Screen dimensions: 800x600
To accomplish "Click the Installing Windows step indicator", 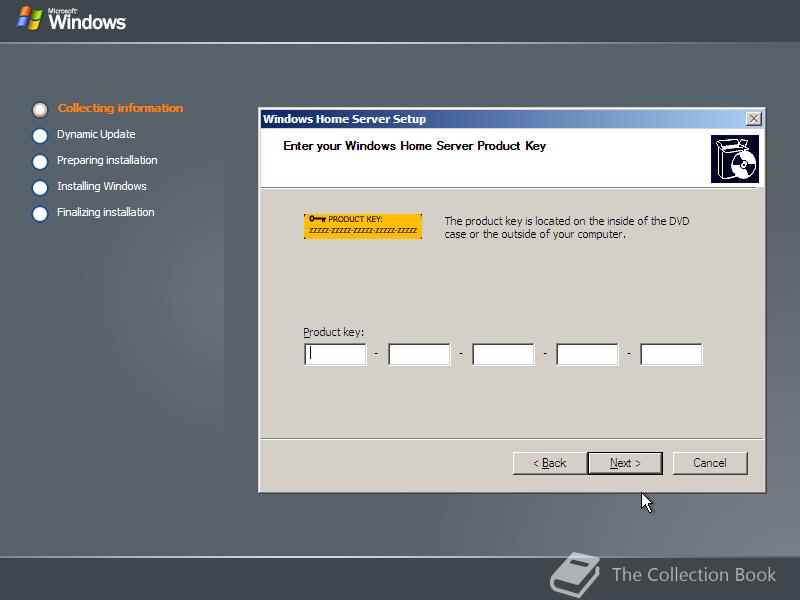I will 40,187.
